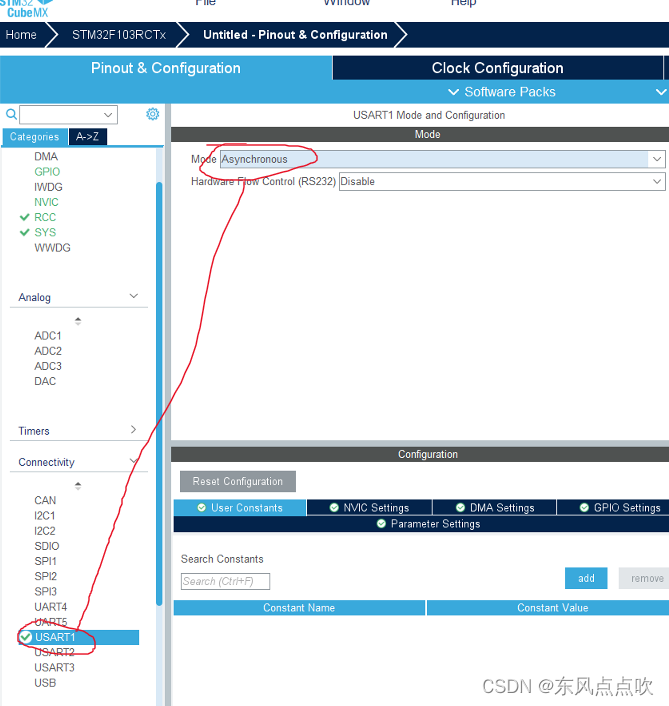The width and height of the screenshot is (669, 706).
Task: Open the File menu
Action: click(x=205, y=3)
